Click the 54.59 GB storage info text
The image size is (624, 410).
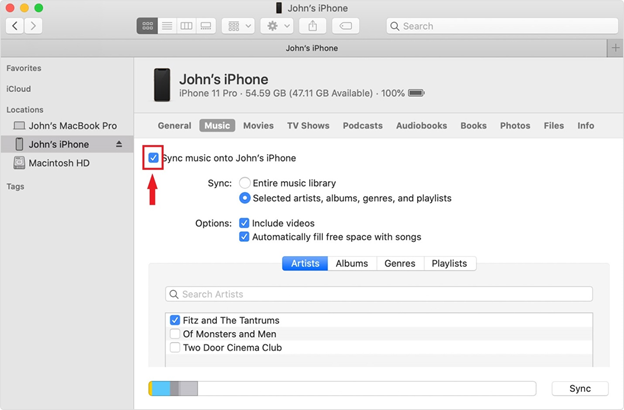coord(309,93)
